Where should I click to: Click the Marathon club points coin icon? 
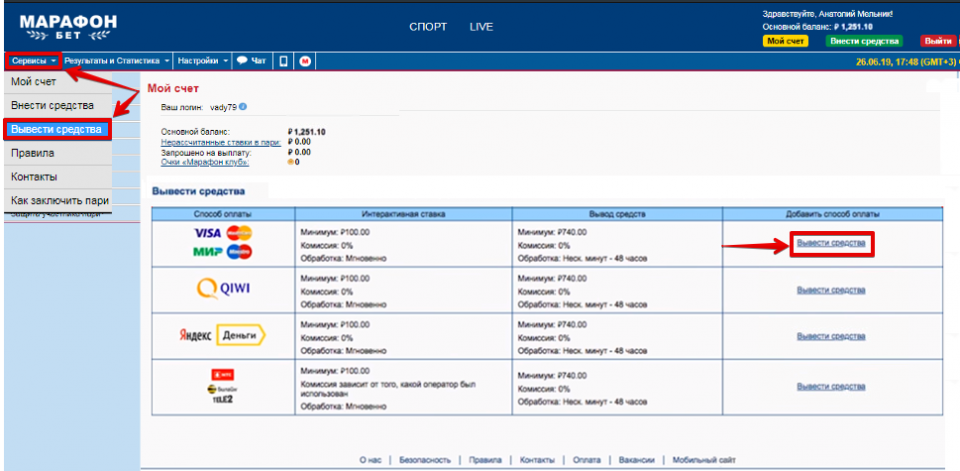[291, 162]
